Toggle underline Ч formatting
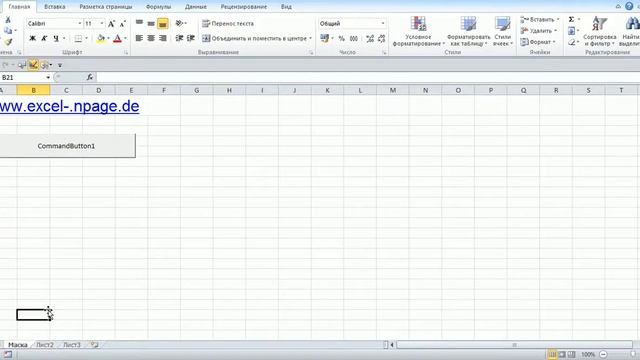The width and height of the screenshot is (640, 360). (56, 38)
